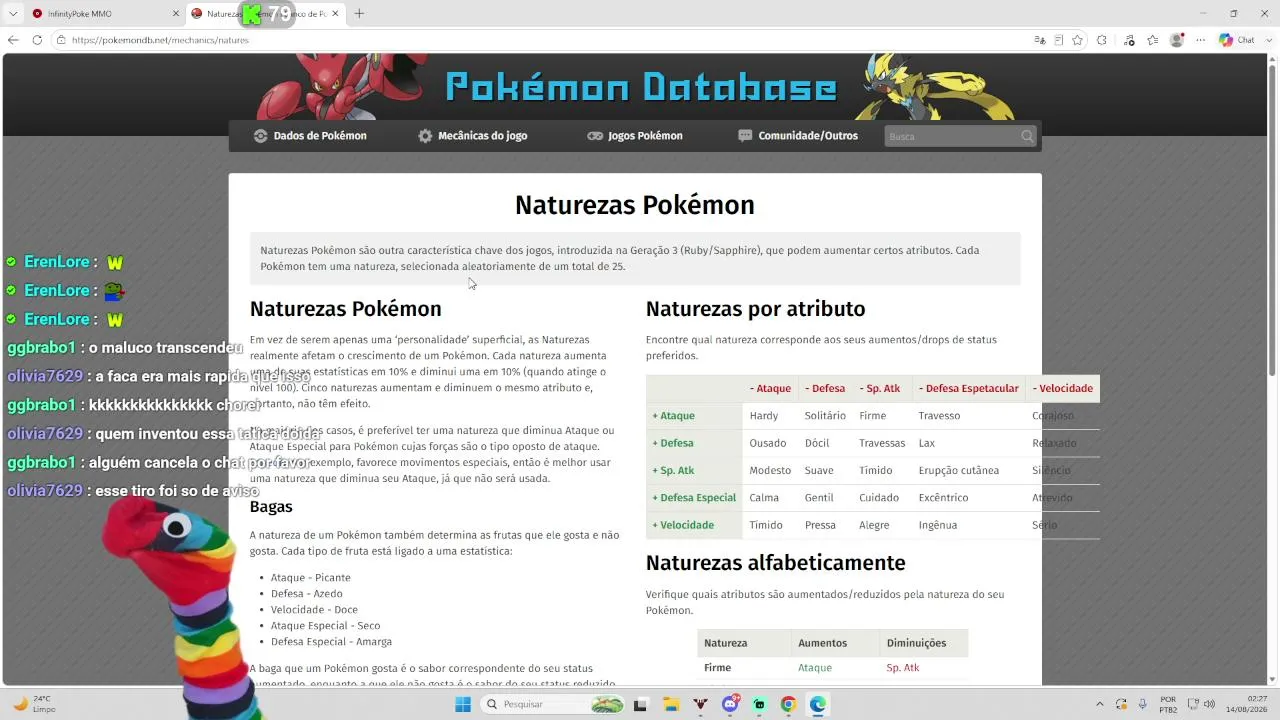The image size is (1280, 720).
Task: Close the InfinityPoke MMO tab
Action: click(176, 14)
